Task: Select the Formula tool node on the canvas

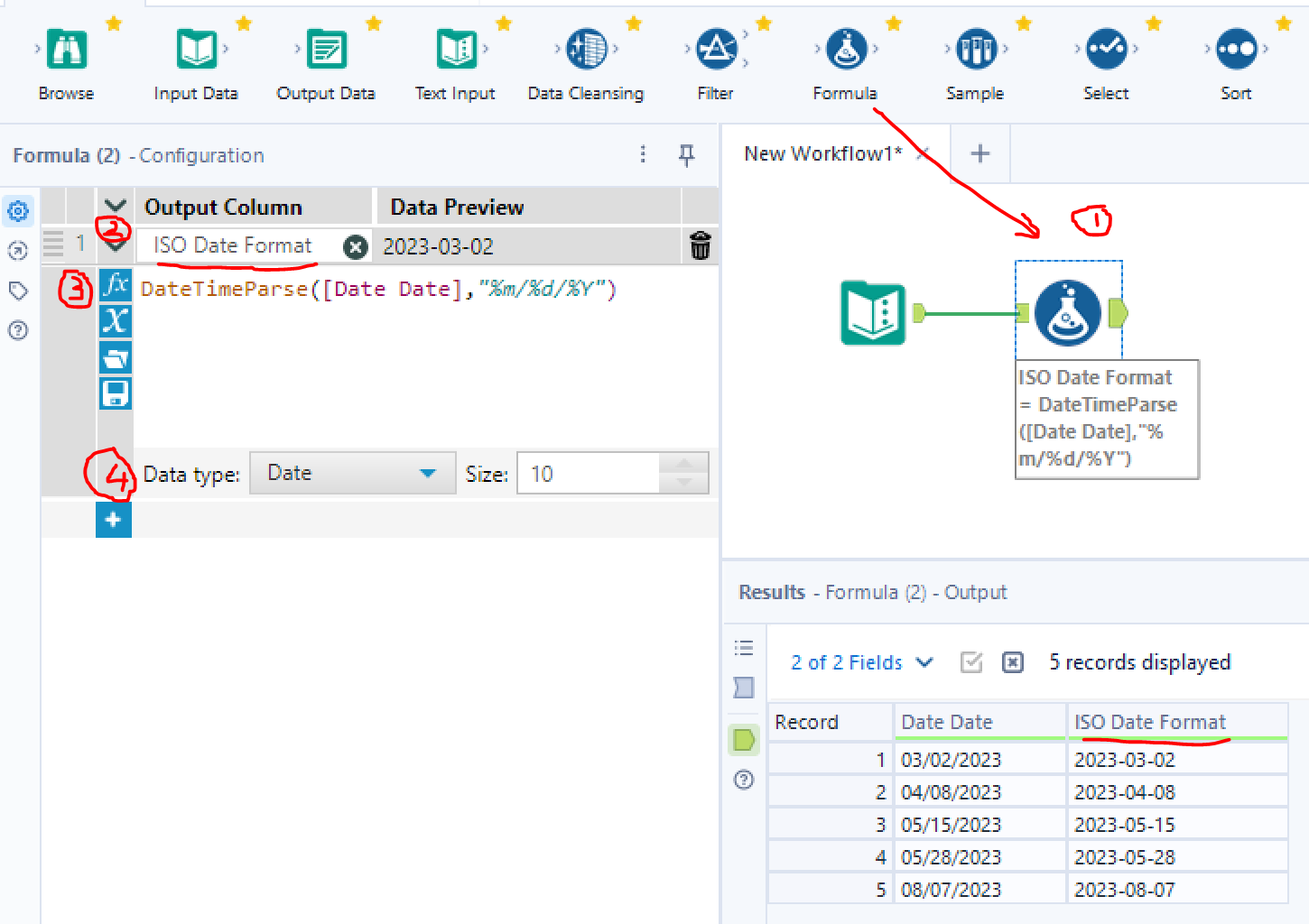Action: pyautogui.click(x=1067, y=313)
